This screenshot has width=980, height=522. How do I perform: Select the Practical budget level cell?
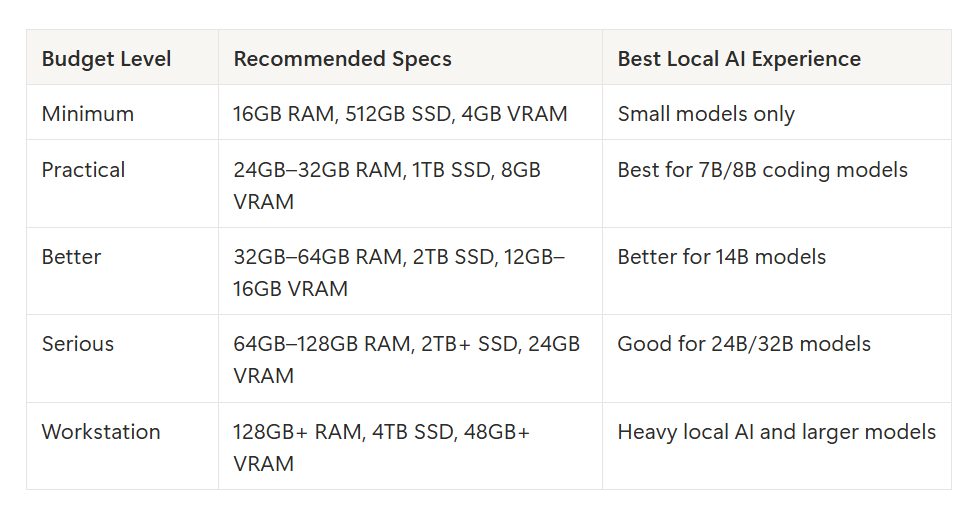(122, 184)
